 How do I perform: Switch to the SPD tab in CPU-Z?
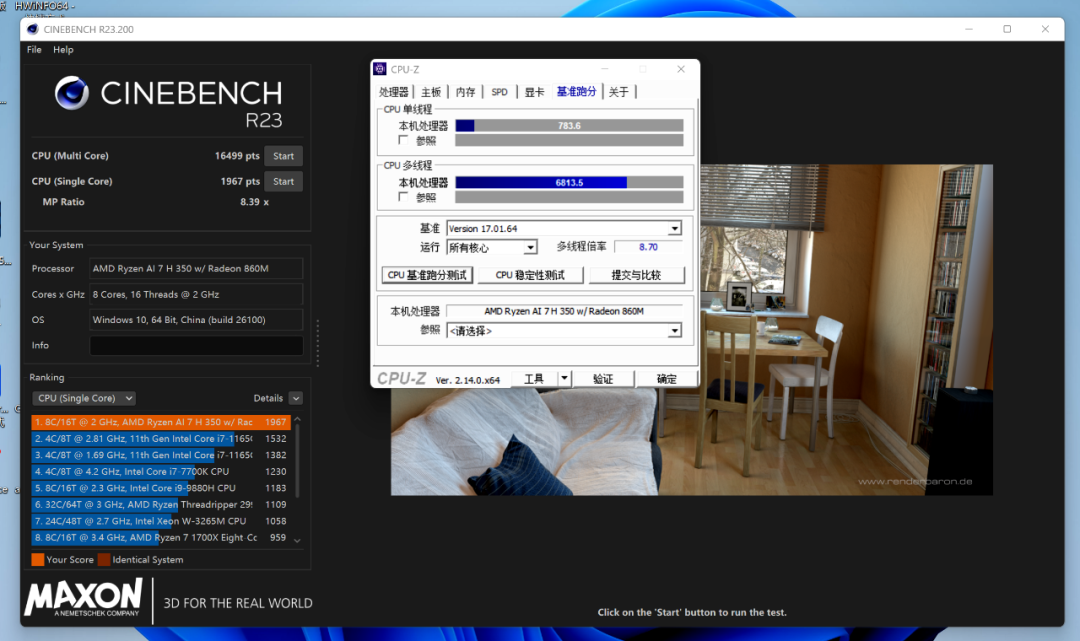coord(499,92)
